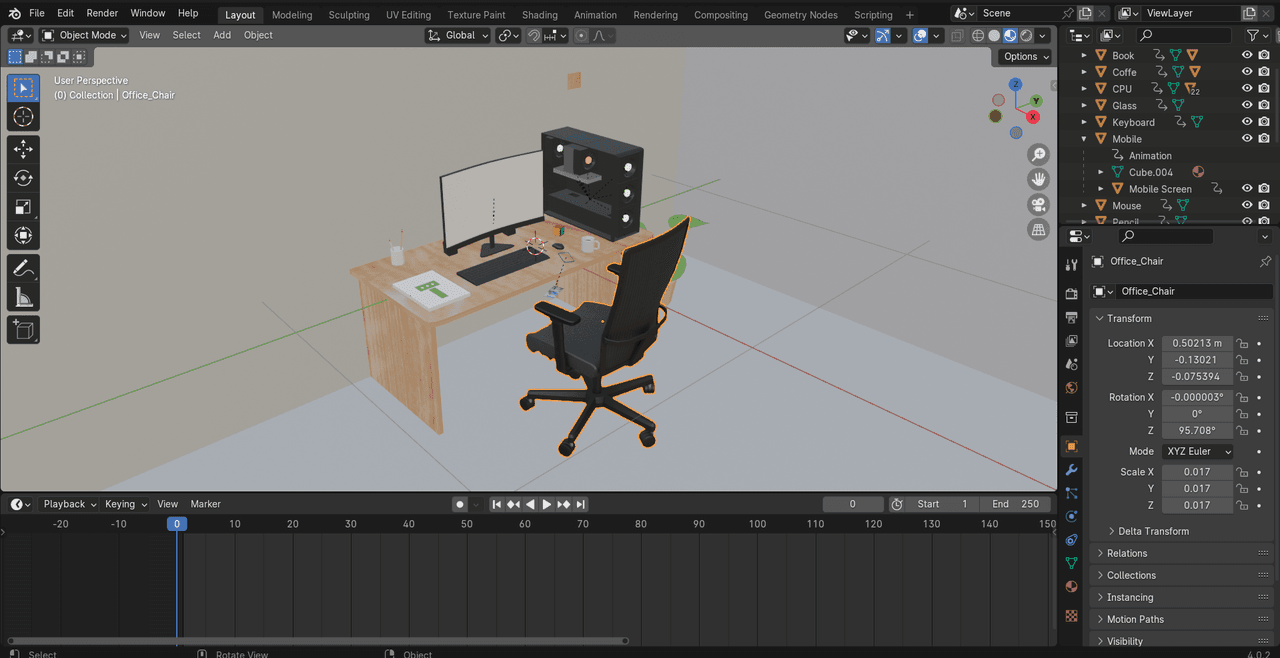Select the Rotate tool in the toolbar

[x=23, y=178]
